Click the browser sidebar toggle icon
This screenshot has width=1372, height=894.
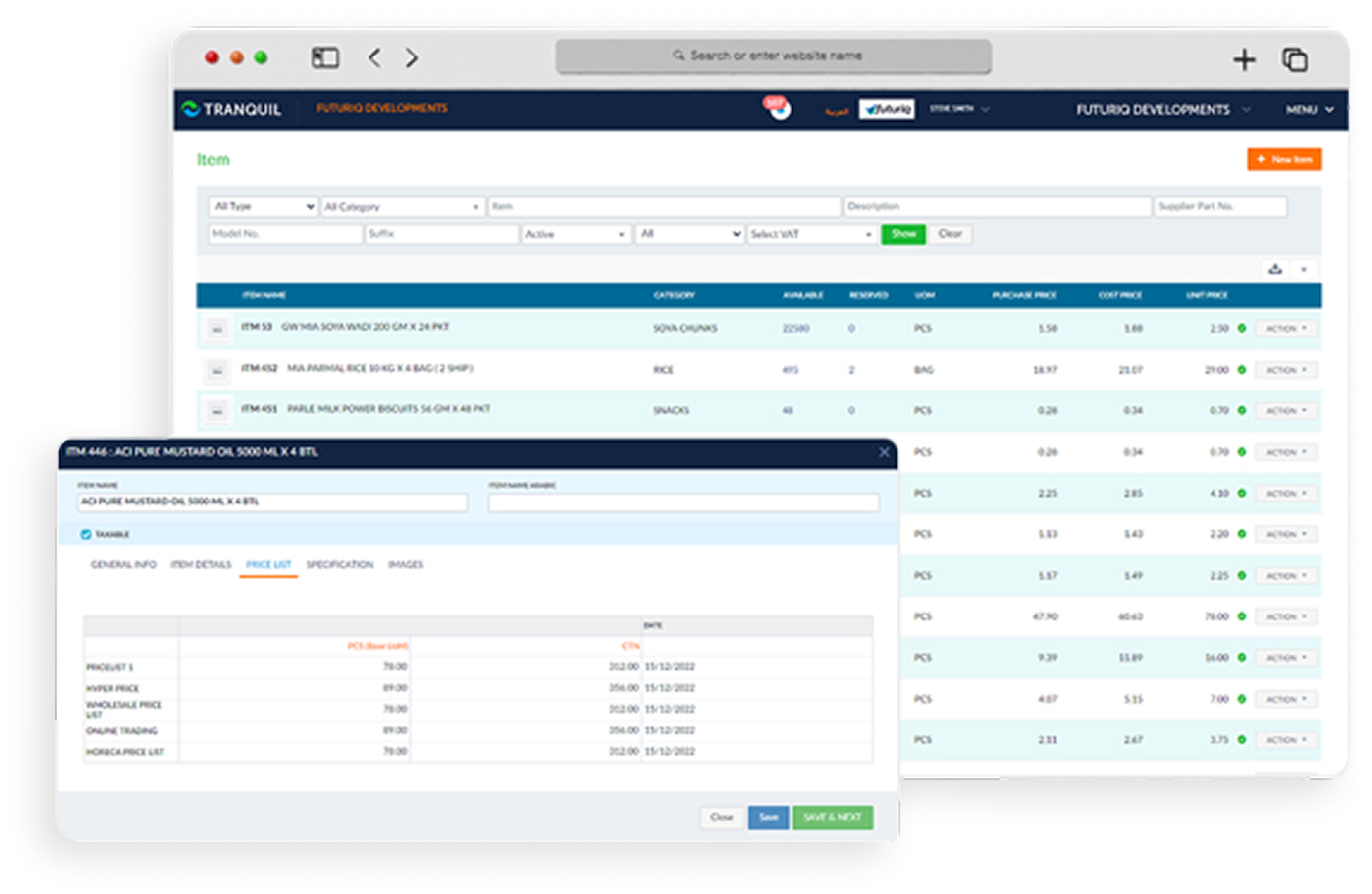pos(325,58)
